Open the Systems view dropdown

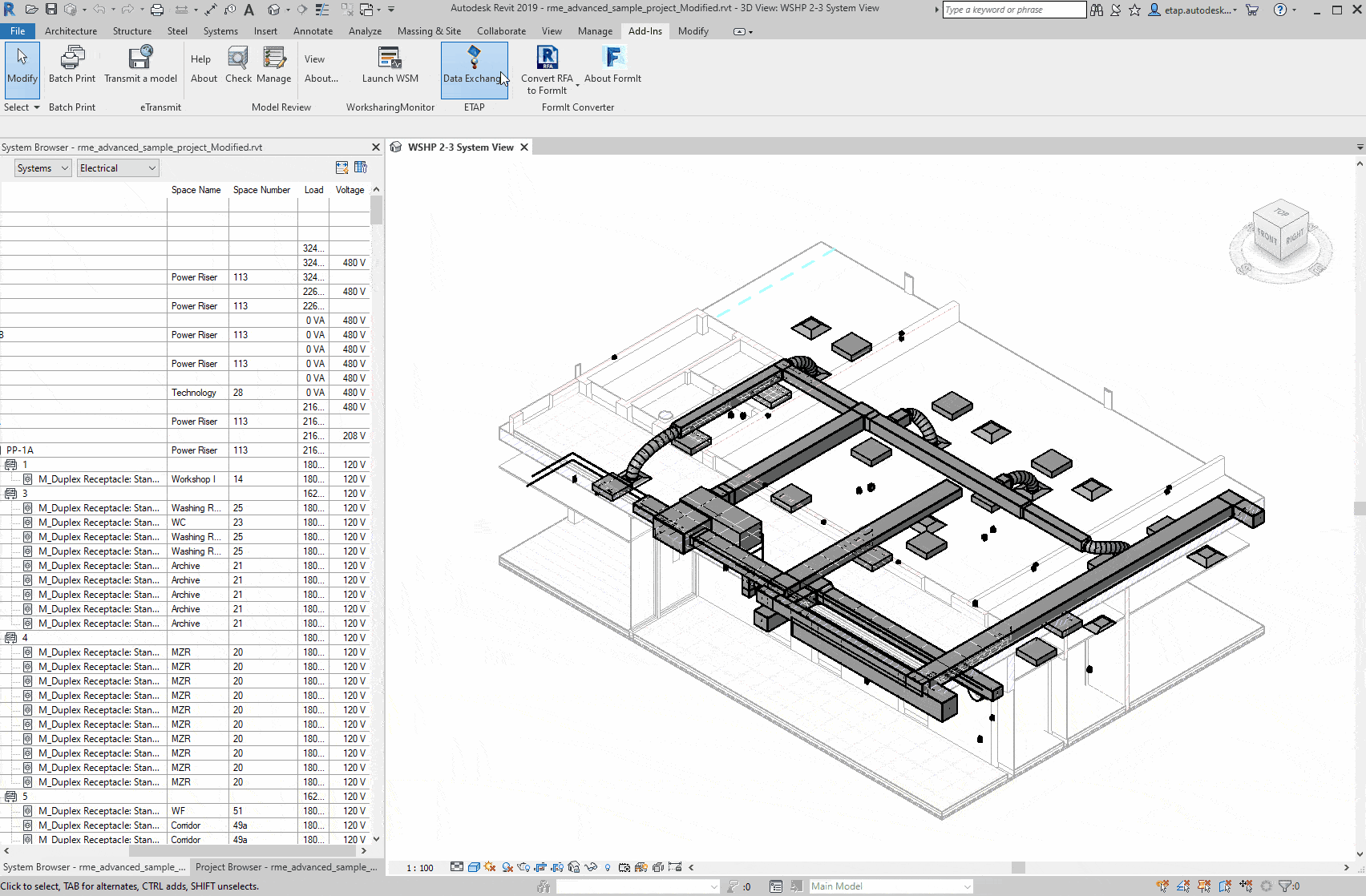coord(43,168)
